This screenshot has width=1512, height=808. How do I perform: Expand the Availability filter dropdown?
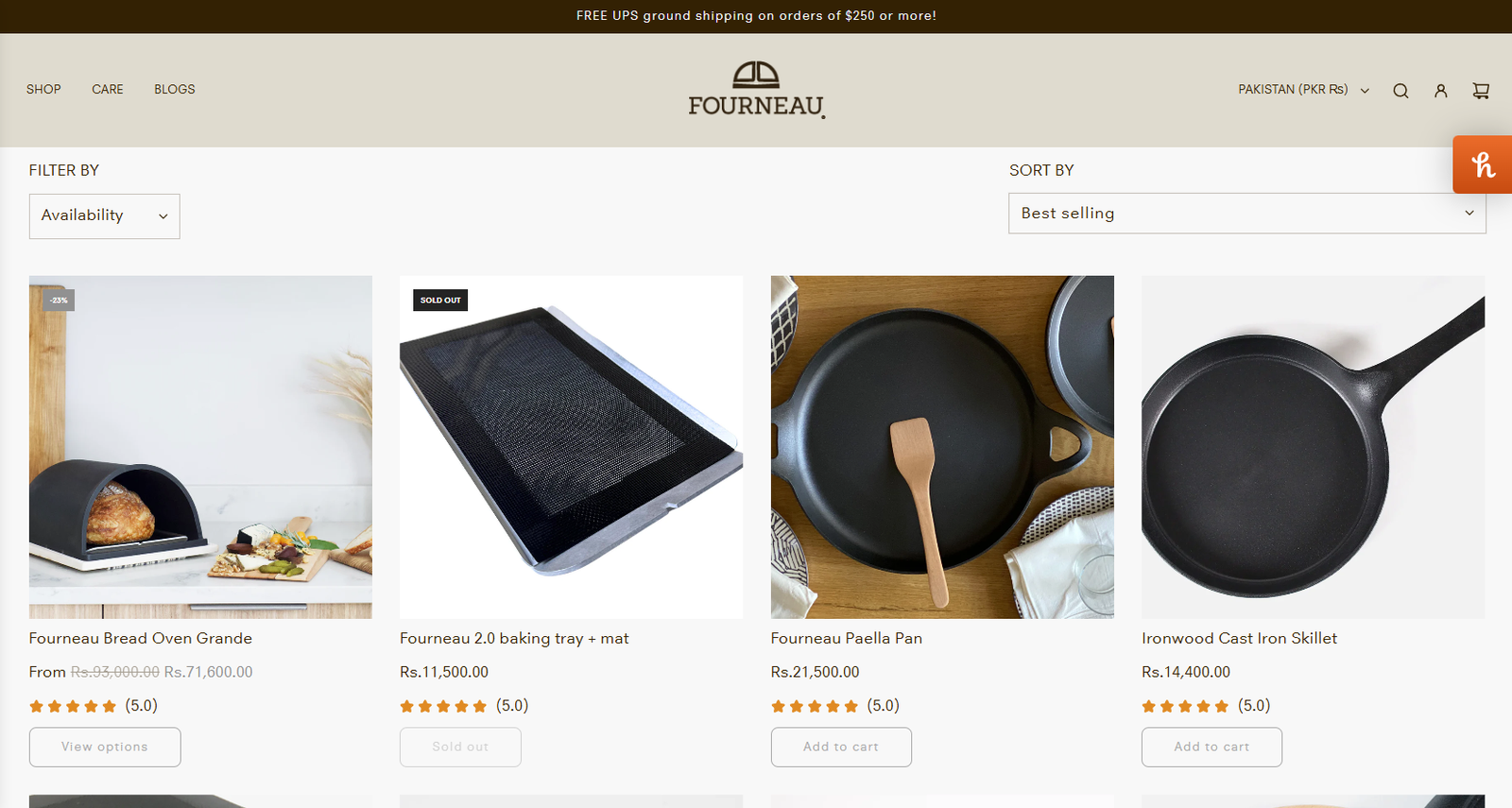pyautogui.click(x=104, y=216)
